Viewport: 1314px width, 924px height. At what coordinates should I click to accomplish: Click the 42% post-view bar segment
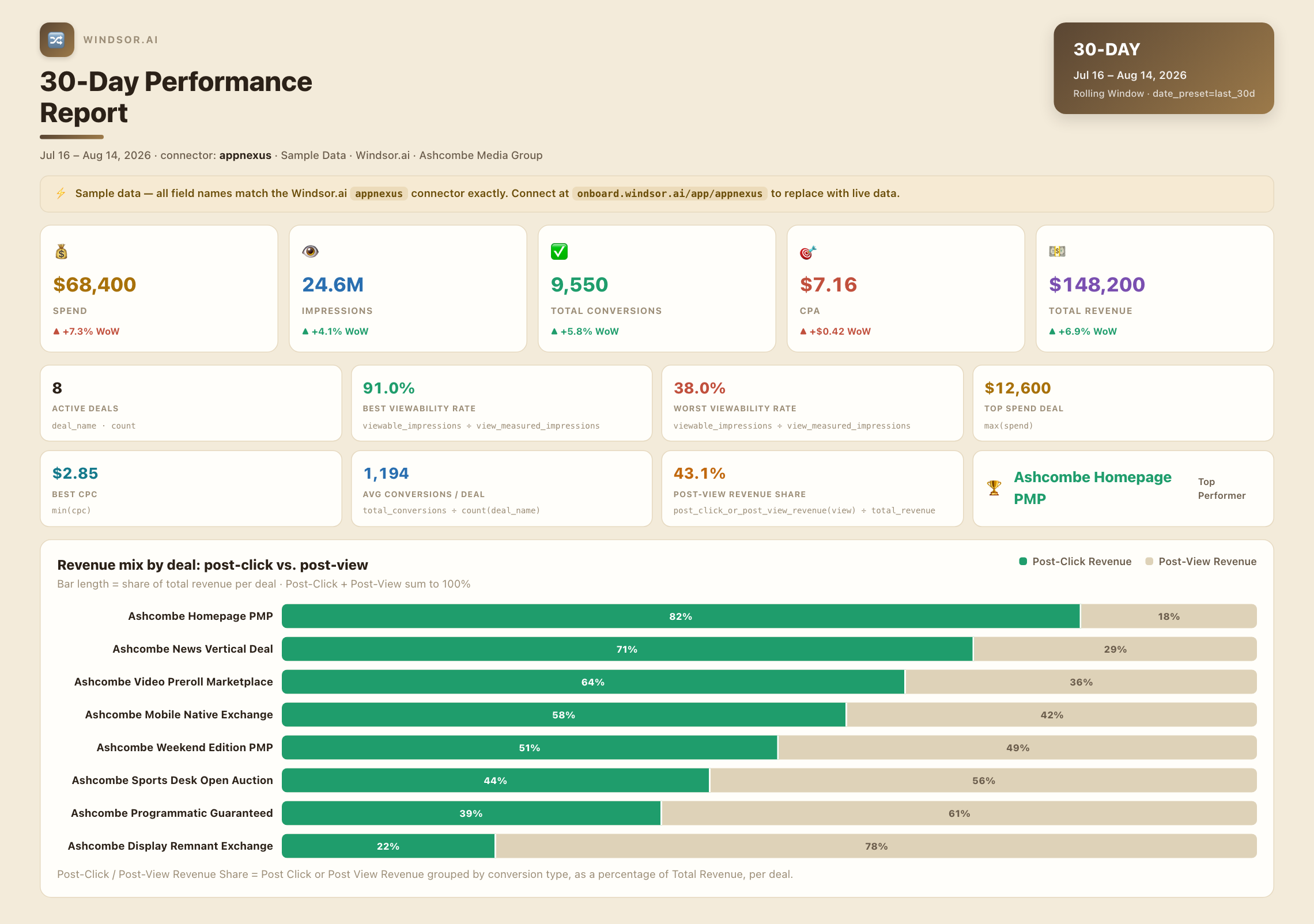[x=1052, y=715]
